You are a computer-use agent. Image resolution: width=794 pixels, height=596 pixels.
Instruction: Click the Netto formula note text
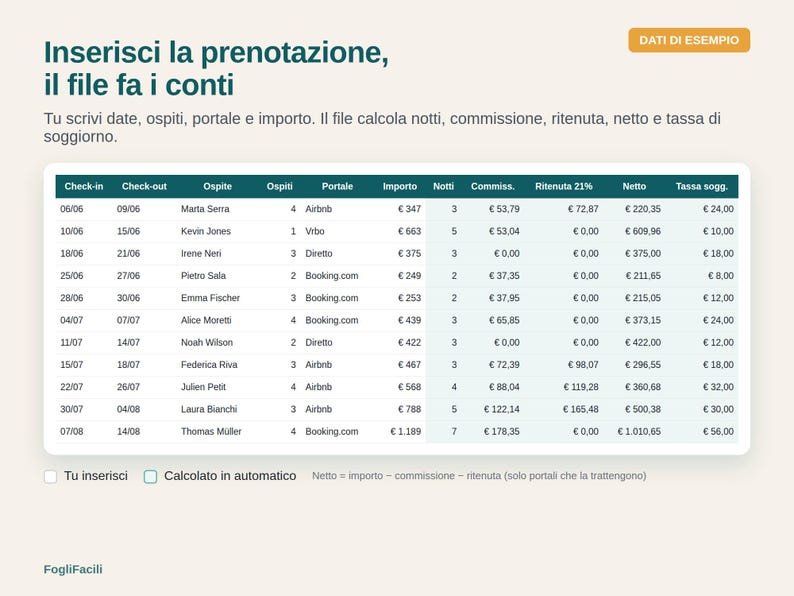click(x=479, y=475)
